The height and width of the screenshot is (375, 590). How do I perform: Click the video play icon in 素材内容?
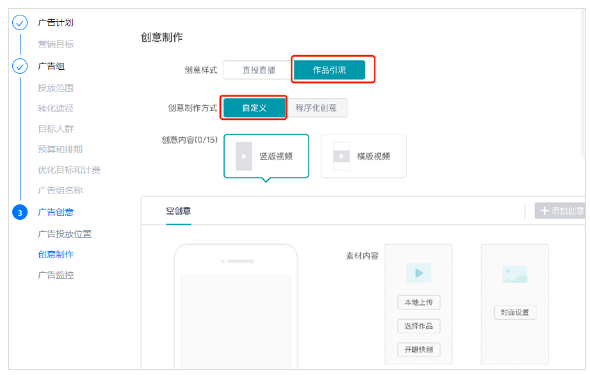click(418, 273)
